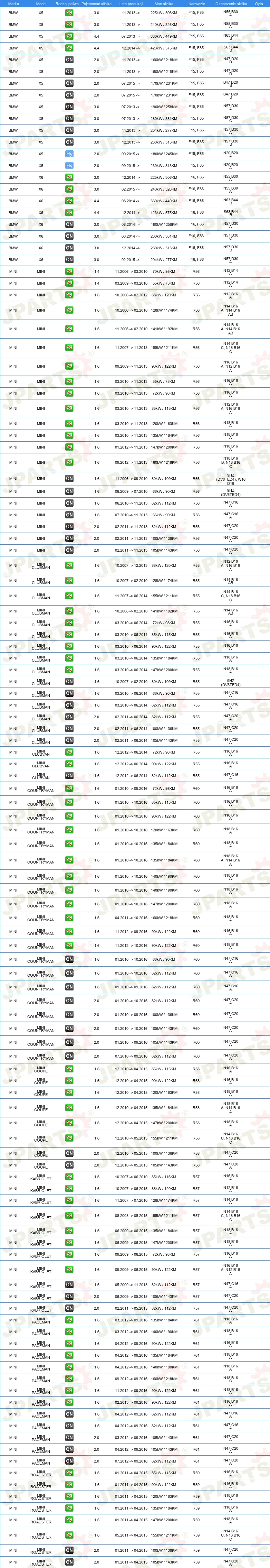The height and width of the screenshot is (1568, 270).
Task: Click hybrid Hy icon in BMW X5 180kW/245KM row
Action: [69, 154]
